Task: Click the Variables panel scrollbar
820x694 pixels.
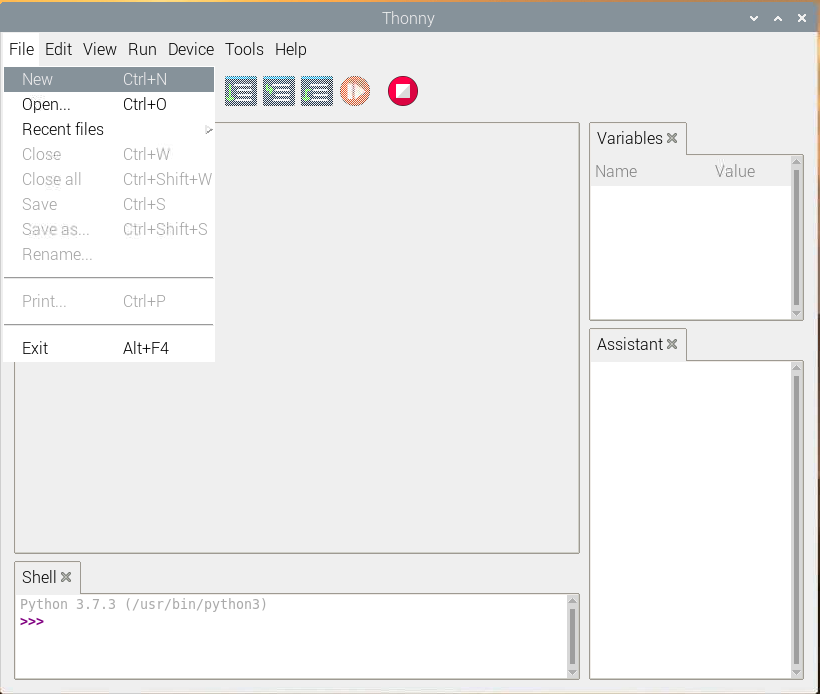Action: coord(796,238)
